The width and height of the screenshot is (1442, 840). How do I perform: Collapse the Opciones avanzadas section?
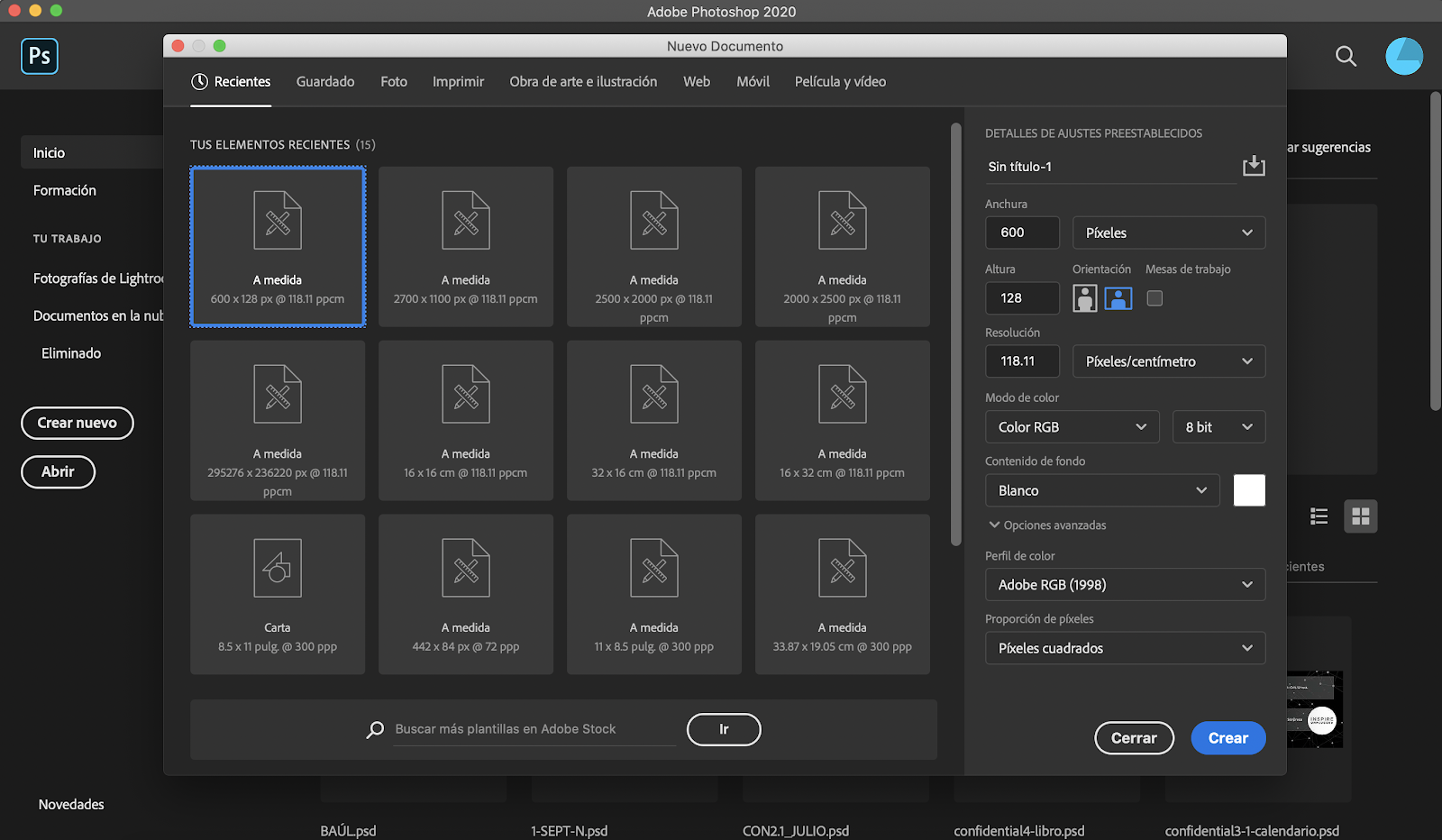(1047, 525)
